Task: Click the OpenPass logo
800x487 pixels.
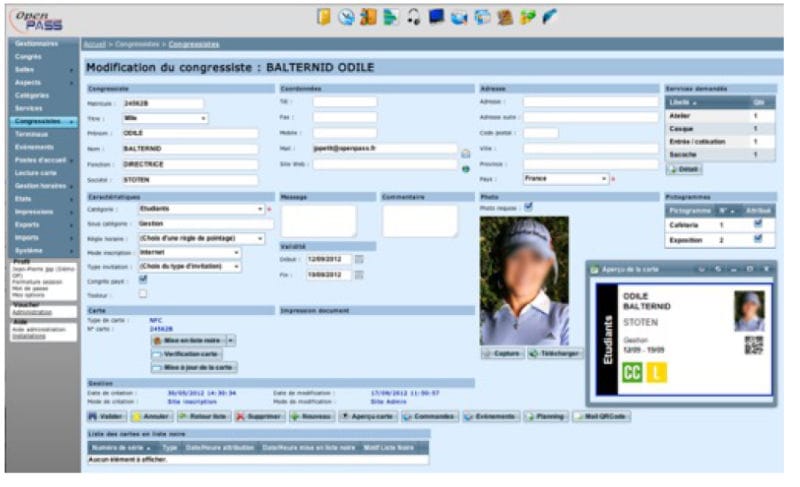Action: tap(39, 20)
